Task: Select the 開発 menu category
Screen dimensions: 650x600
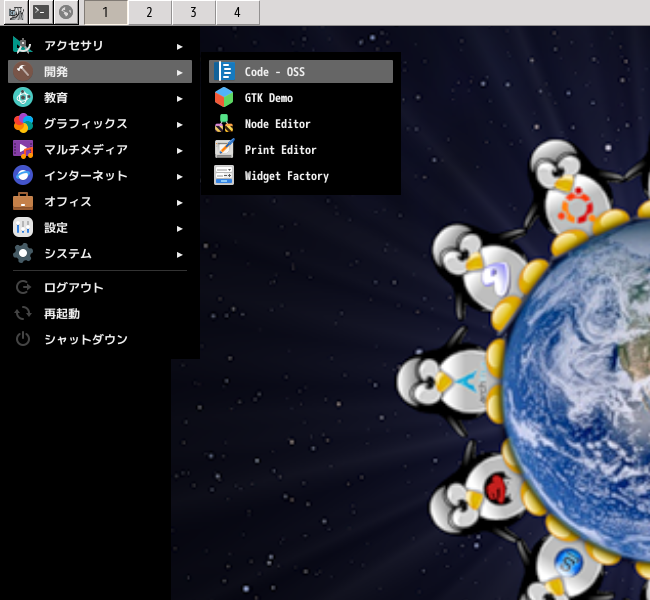Action: pyautogui.click(x=100, y=71)
